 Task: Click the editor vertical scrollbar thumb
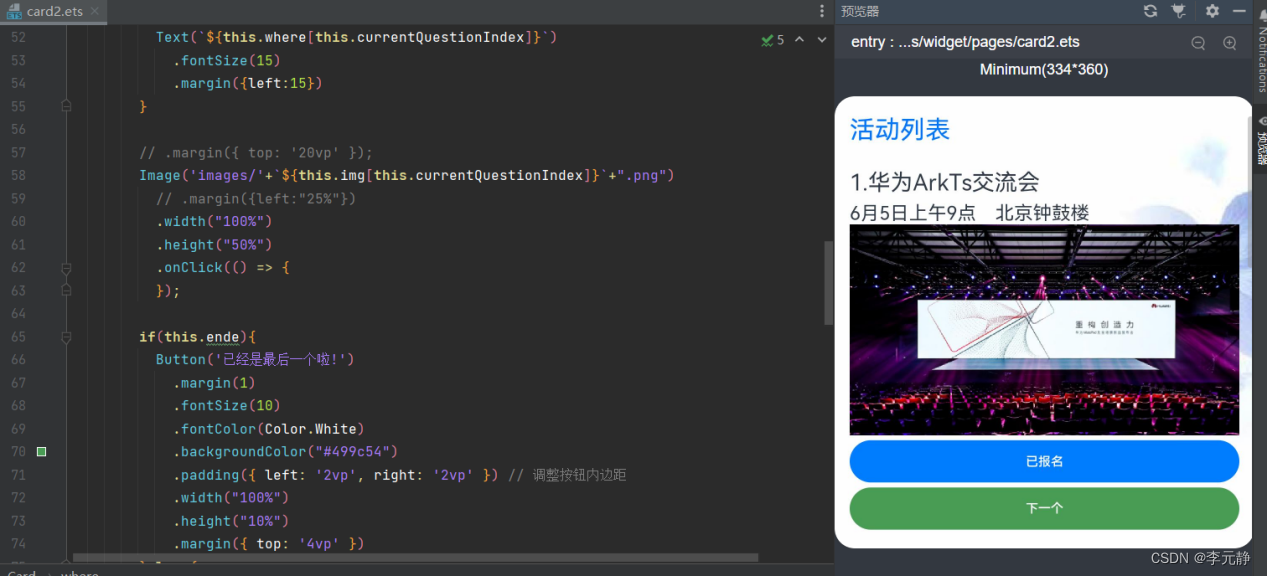(828, 282)
